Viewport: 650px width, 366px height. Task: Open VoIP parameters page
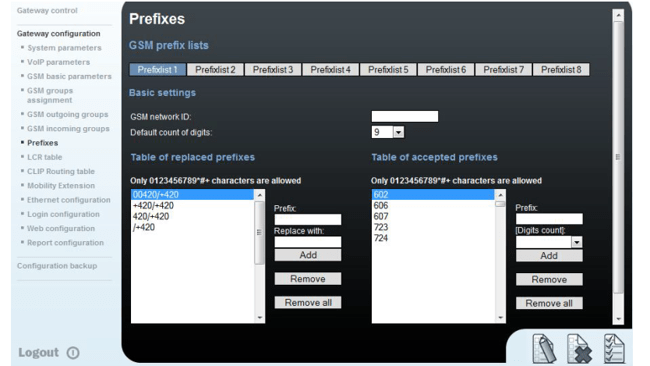(58, 62)
